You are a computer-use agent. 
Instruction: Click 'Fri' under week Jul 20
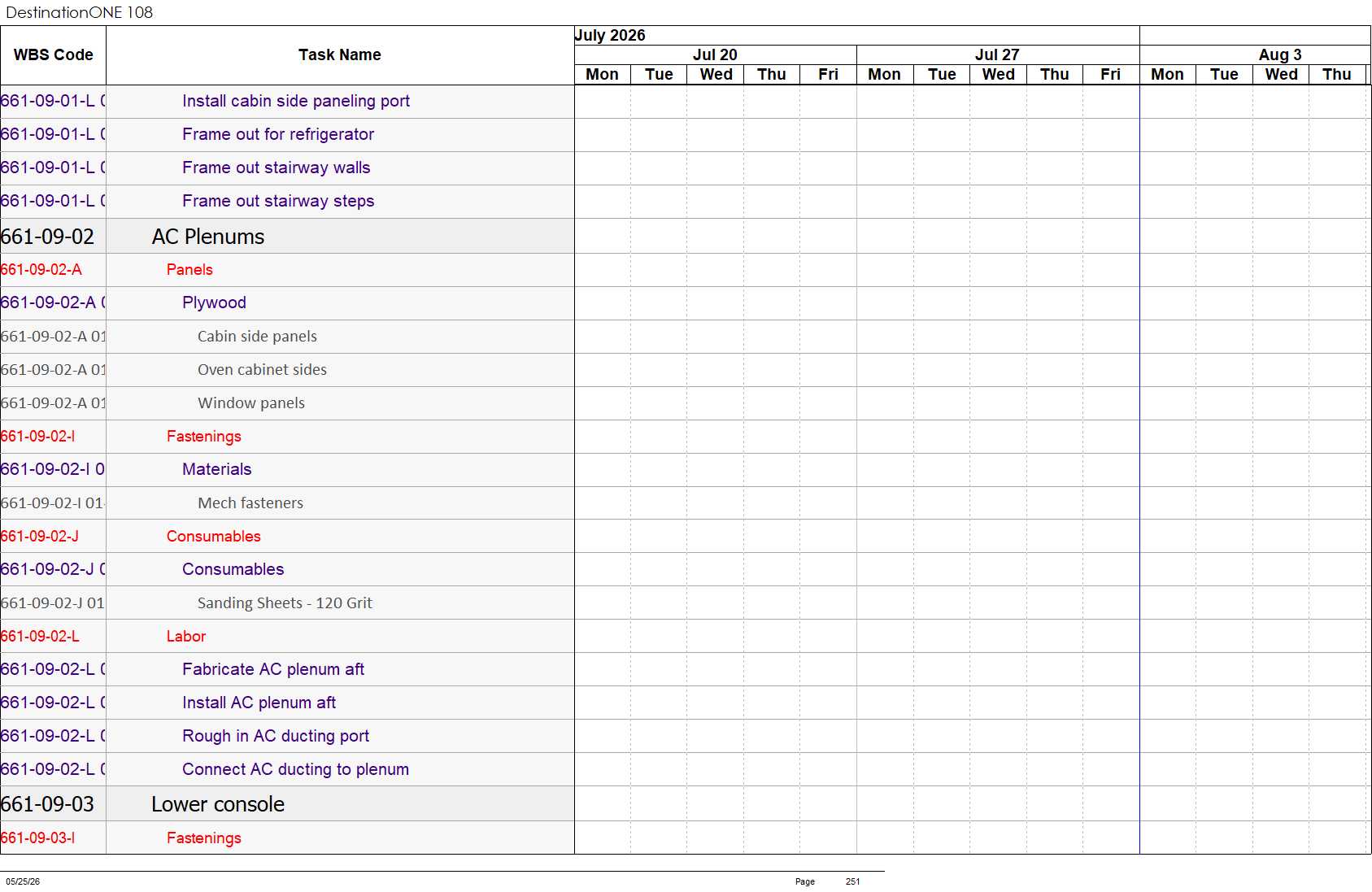(x=828, y=75)
